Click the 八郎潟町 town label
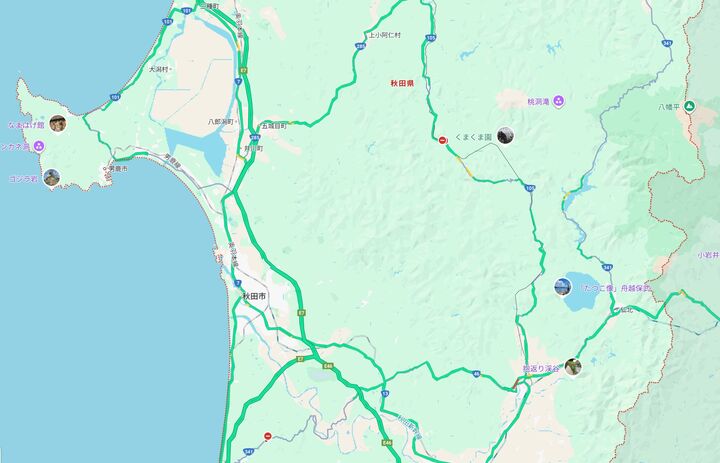This screenshot has width=720, height=463. 222,122
